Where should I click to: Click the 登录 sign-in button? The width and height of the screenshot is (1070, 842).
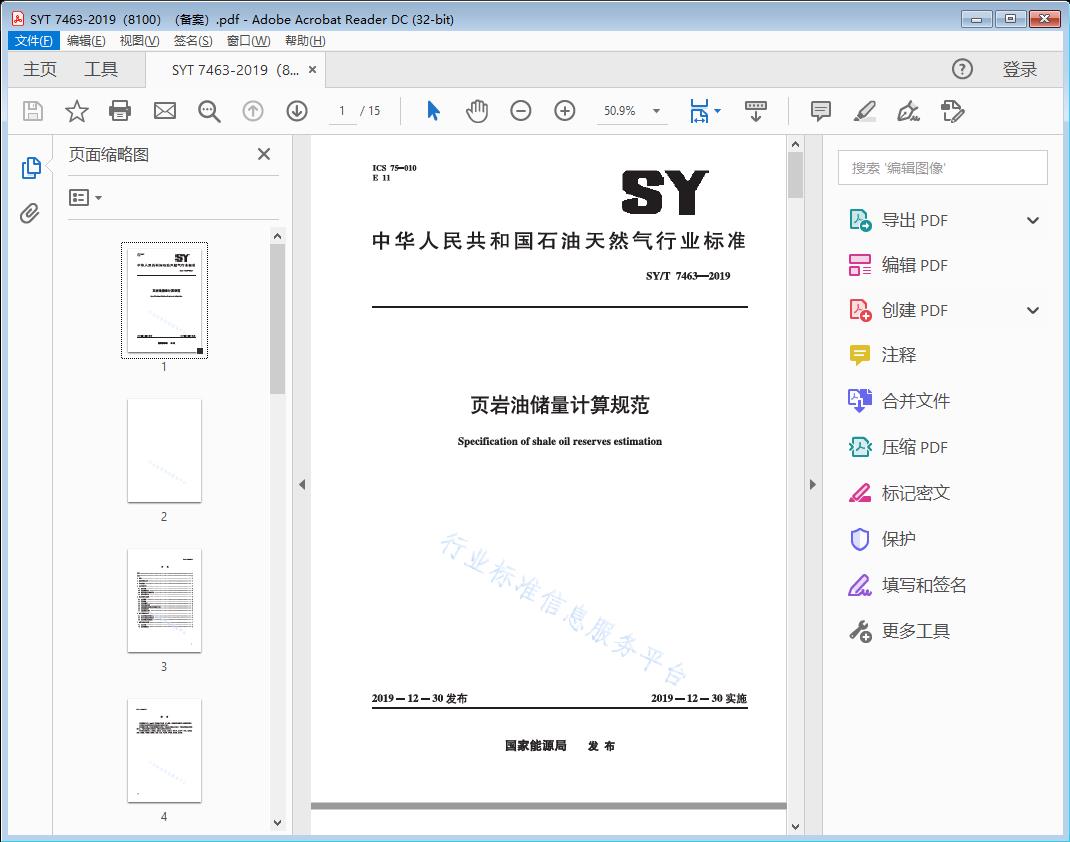click(1019, 69)
